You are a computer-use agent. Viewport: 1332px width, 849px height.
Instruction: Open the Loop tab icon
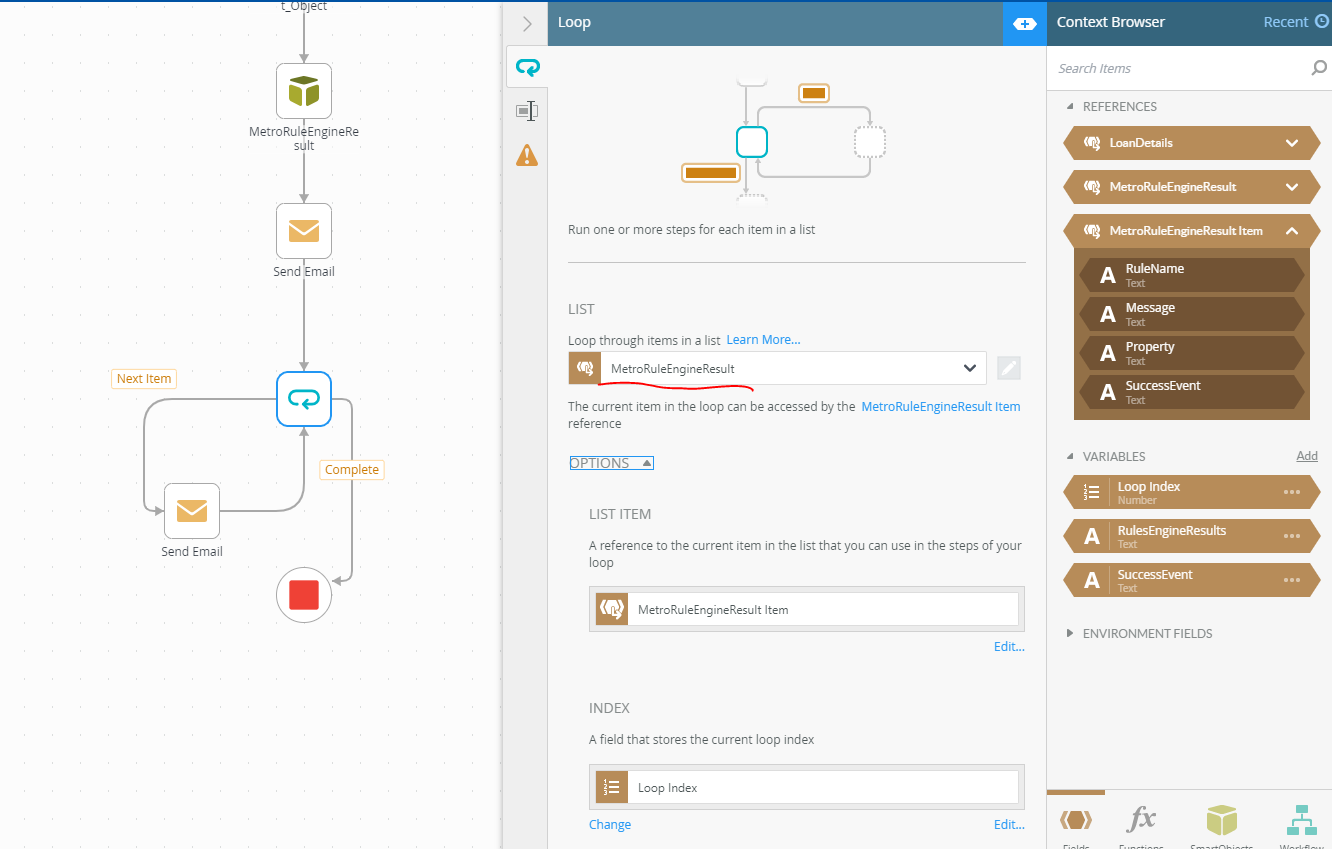(x=527, y=67)
